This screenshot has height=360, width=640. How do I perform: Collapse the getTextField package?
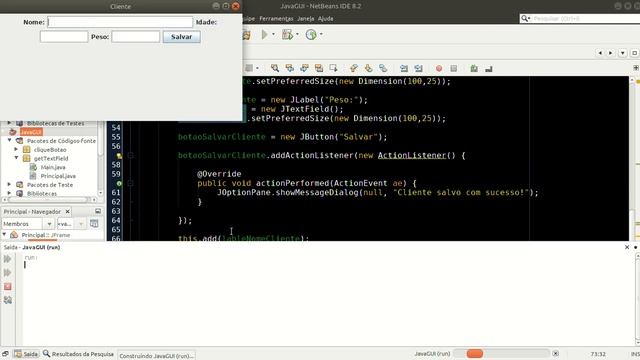tap(17, 158)
